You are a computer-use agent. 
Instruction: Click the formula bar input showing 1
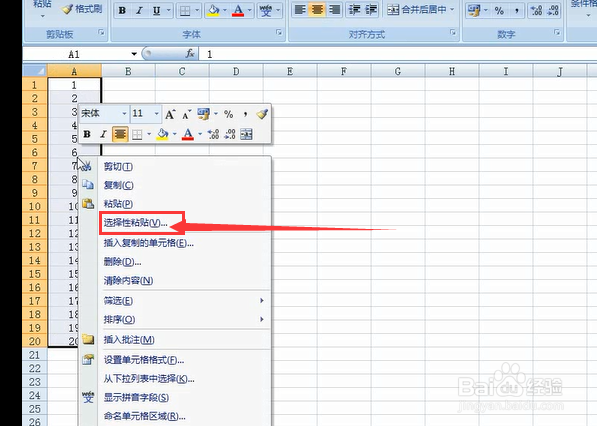point(398,54)
